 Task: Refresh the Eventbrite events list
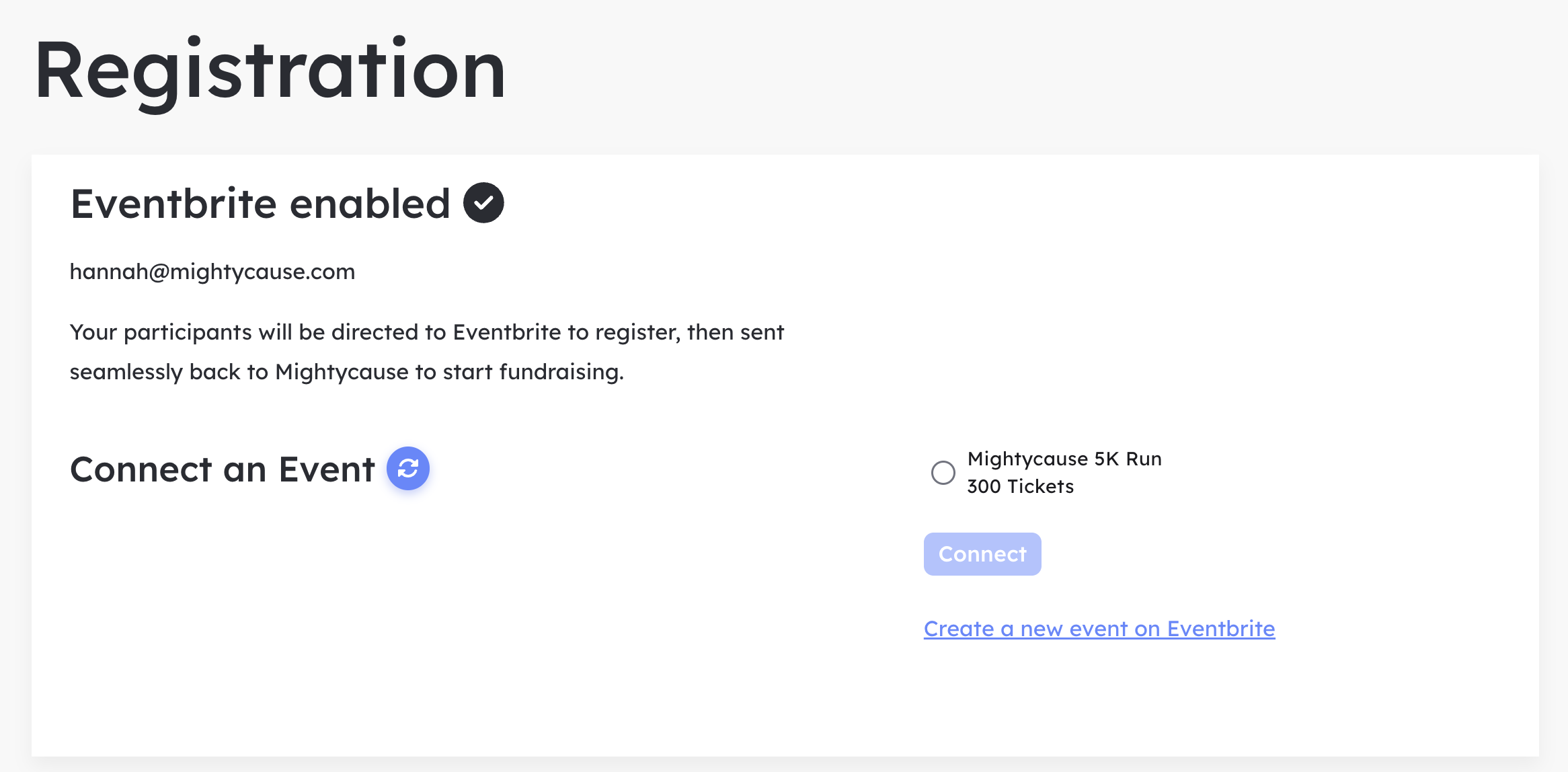[x=407, y=468]
